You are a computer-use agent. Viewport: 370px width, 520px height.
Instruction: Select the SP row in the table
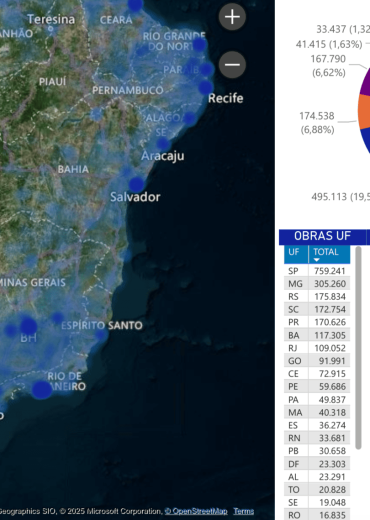pyautogui.click(x=317, y=271)
